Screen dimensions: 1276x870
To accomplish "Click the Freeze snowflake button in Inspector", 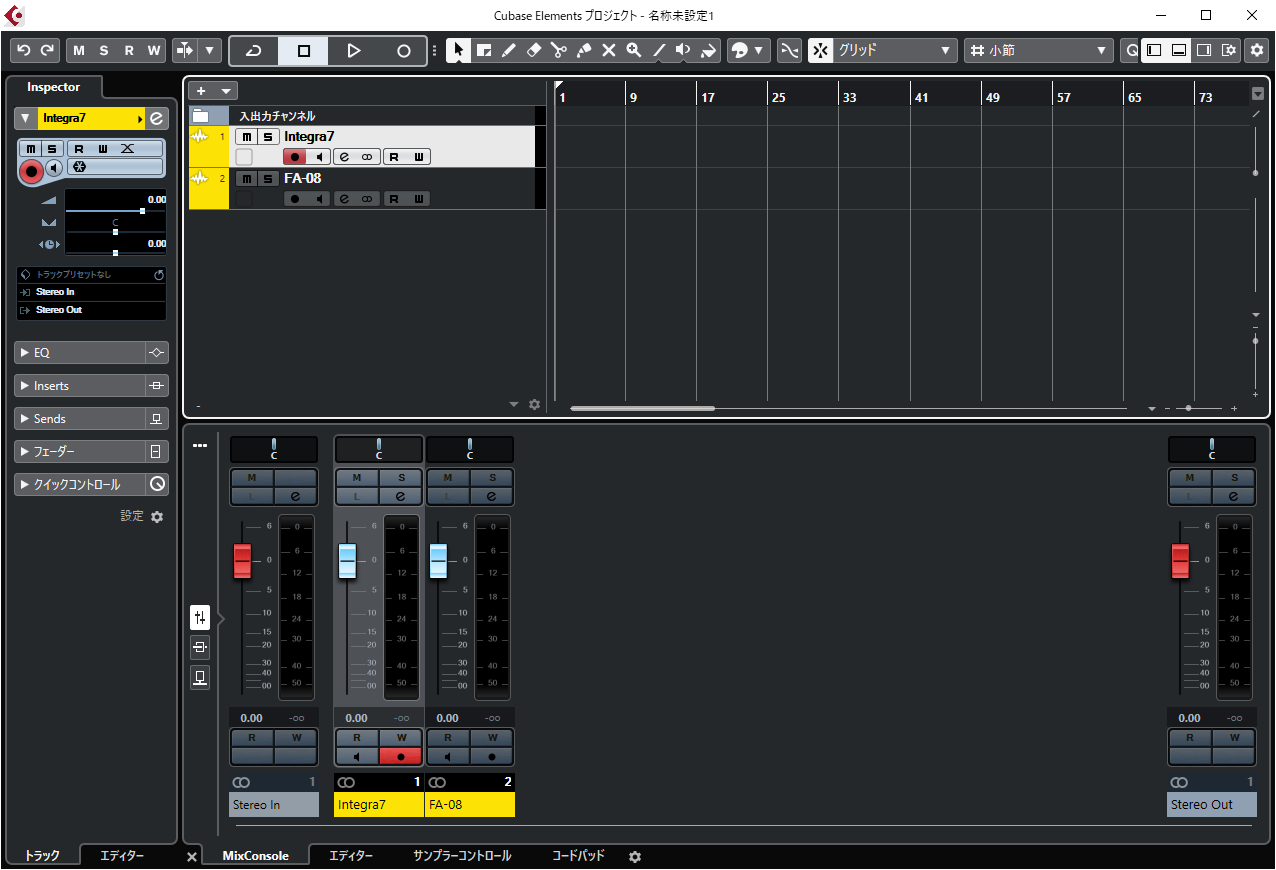I will (79, 167).
